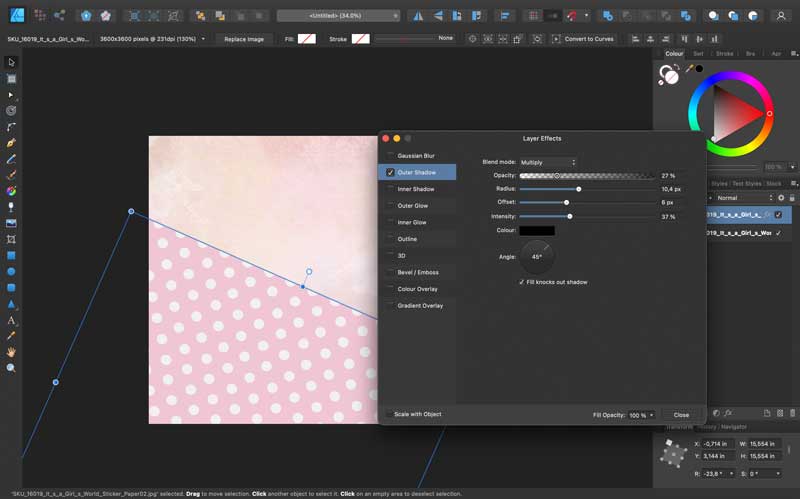Select the Transparency tool
This screenshot has height=499, width=800.
[x=11, y=207]
